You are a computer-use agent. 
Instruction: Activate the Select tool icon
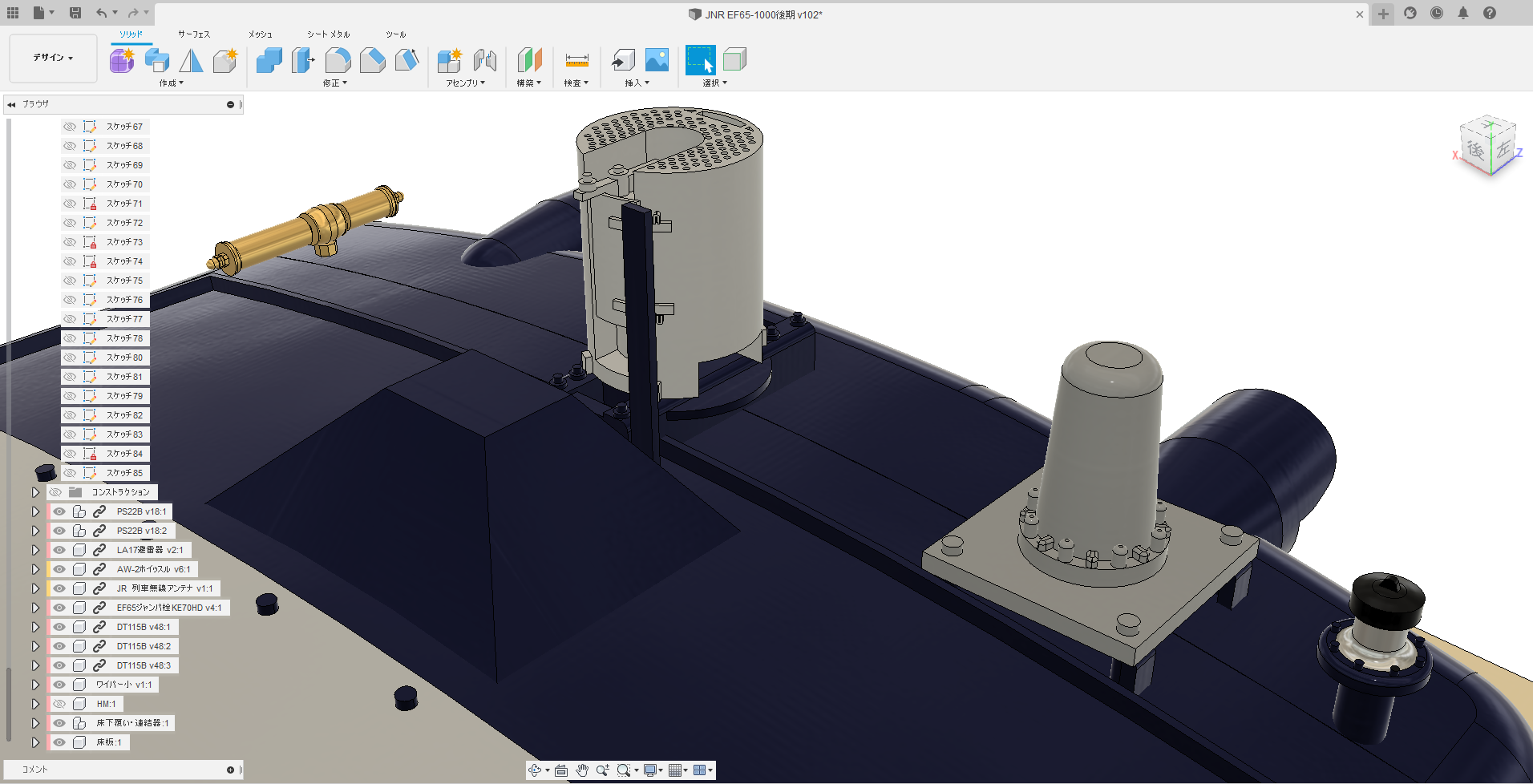(700, 60)
